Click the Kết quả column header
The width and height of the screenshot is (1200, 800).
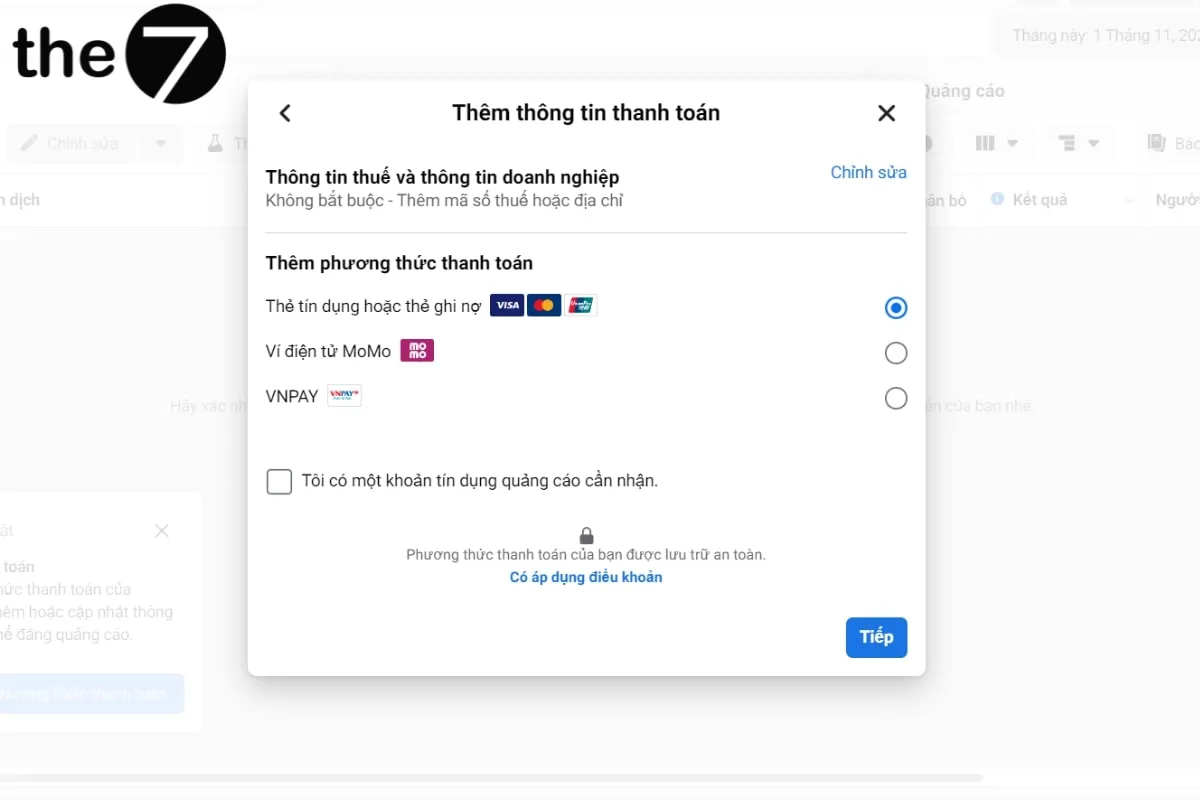click(x=1039, y=200)
